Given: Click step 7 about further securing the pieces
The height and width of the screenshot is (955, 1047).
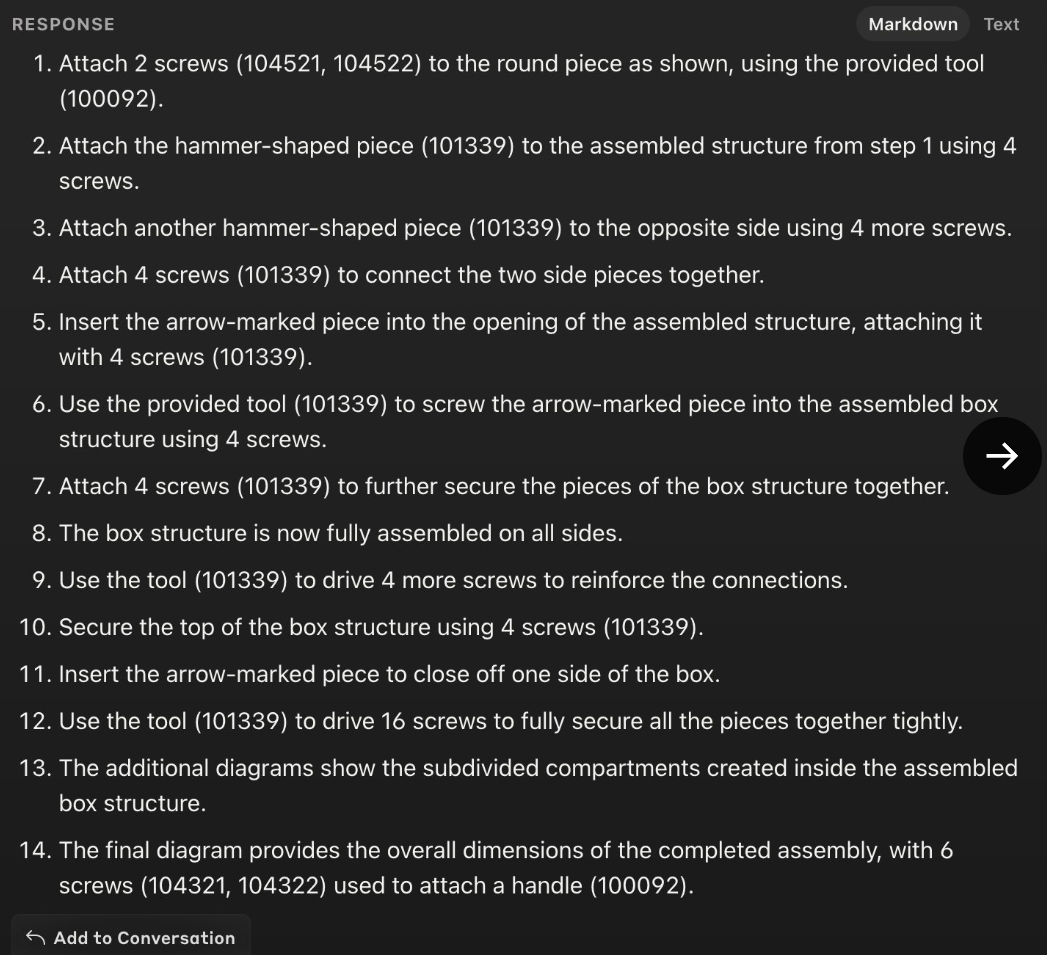Looking at the screenshot, I should (503, 487).
